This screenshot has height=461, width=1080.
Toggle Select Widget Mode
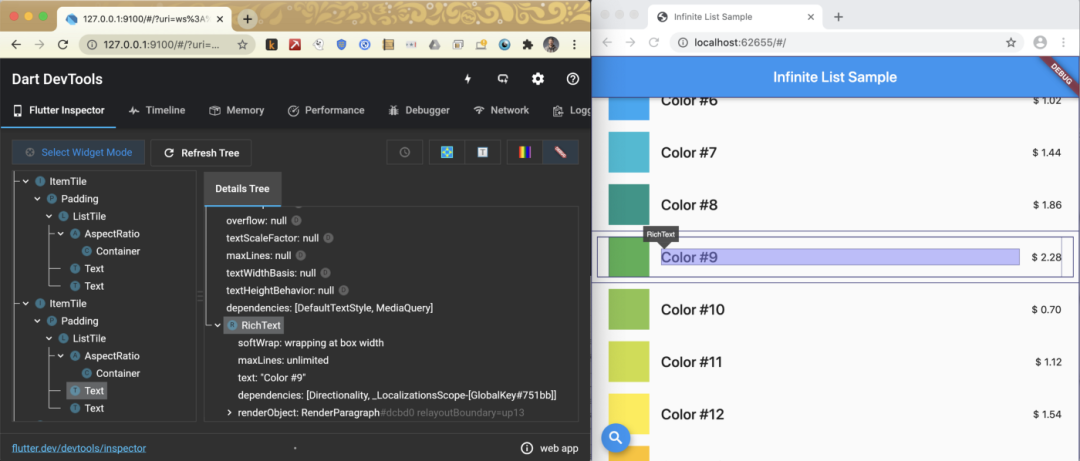(78, 152)
